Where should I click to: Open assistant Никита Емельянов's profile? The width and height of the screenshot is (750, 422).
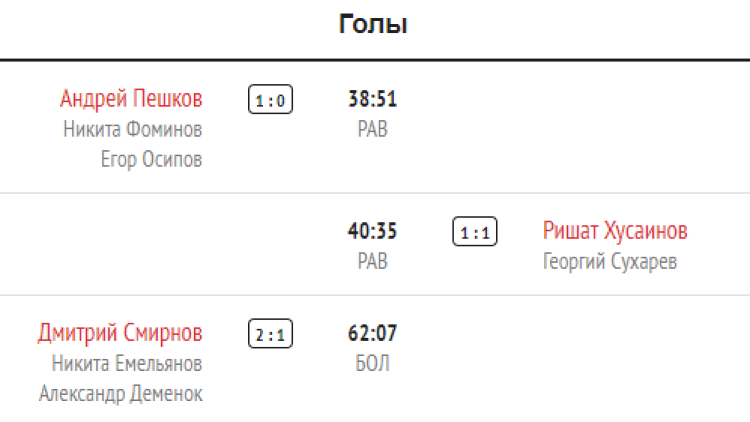tap(125, 363)
